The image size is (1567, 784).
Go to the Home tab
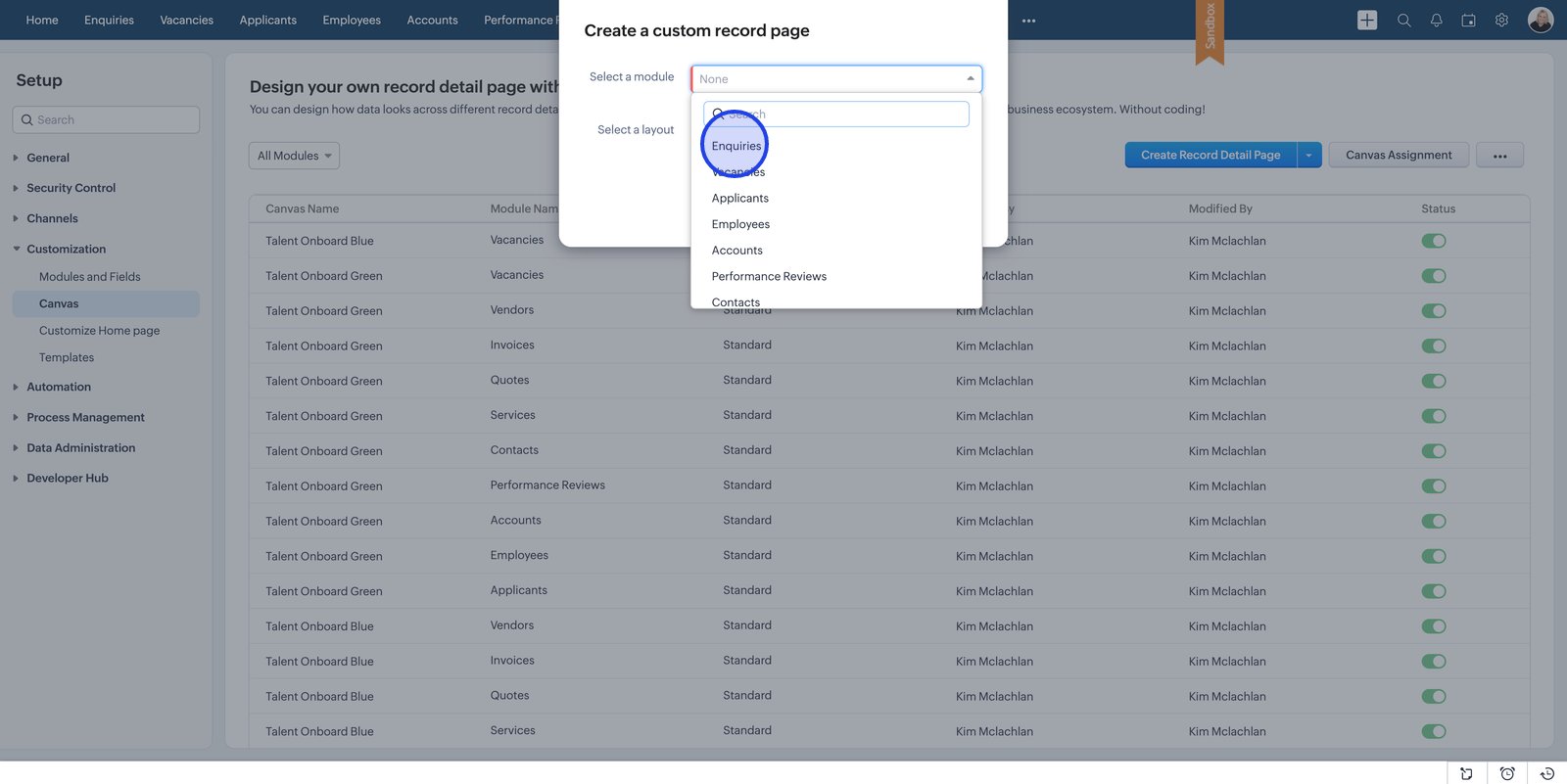click(42, 20)
